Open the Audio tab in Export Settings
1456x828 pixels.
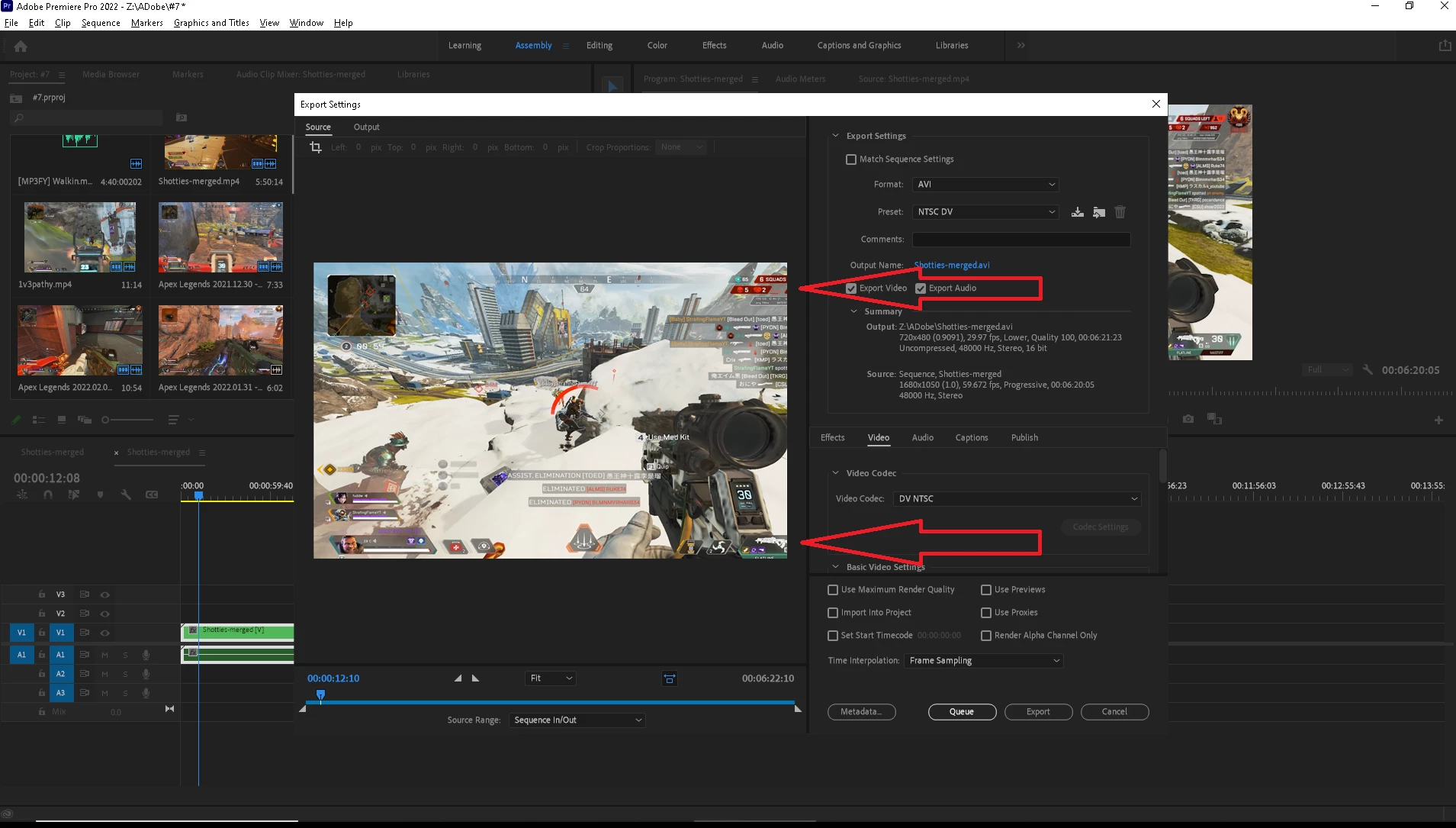point(922,438)
